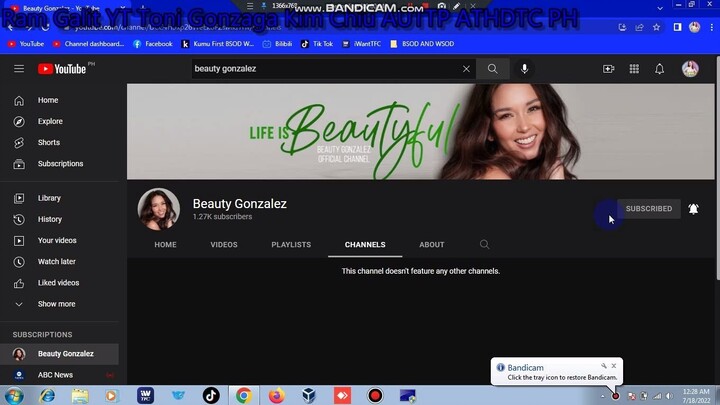Start voice search with microphone icon
Screen dimensions: 720x405
coord(524,69)
